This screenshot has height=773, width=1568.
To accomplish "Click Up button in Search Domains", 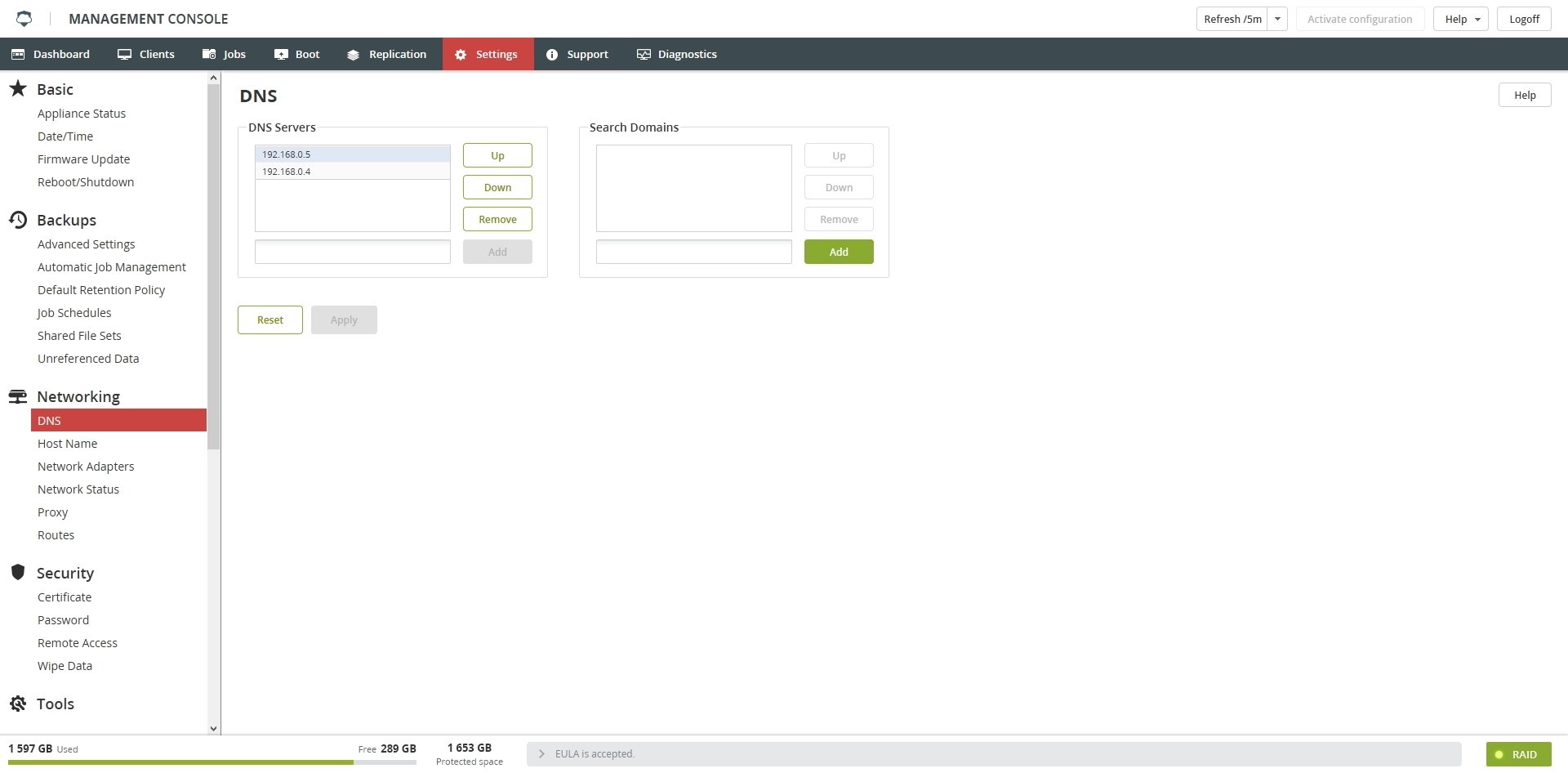I will (x=839, y=155).
